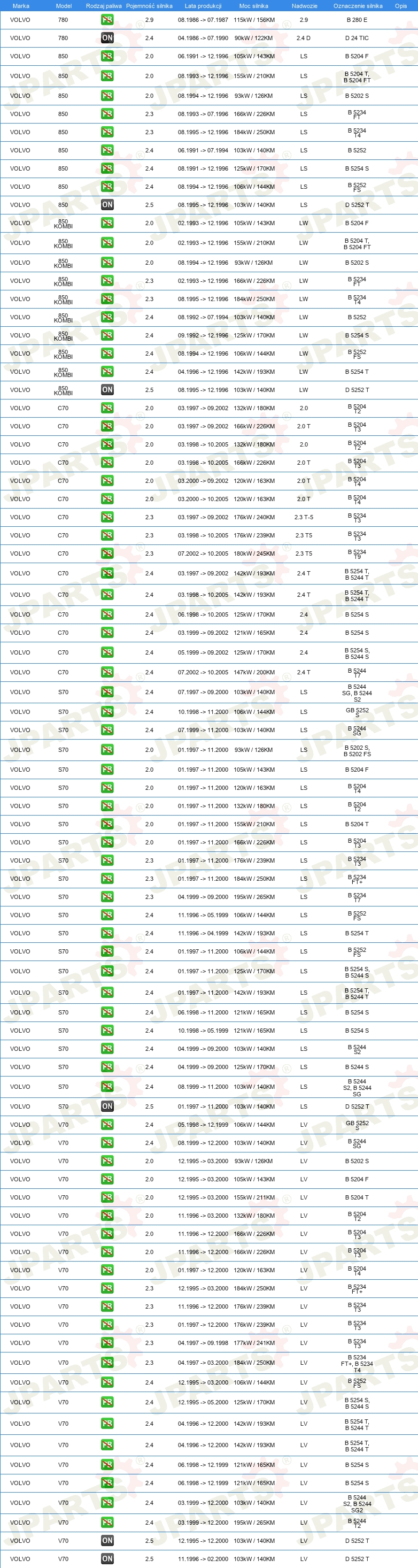418x1568 pixels.
Task: Click the Model column header
Action: [x=63, y=5]
